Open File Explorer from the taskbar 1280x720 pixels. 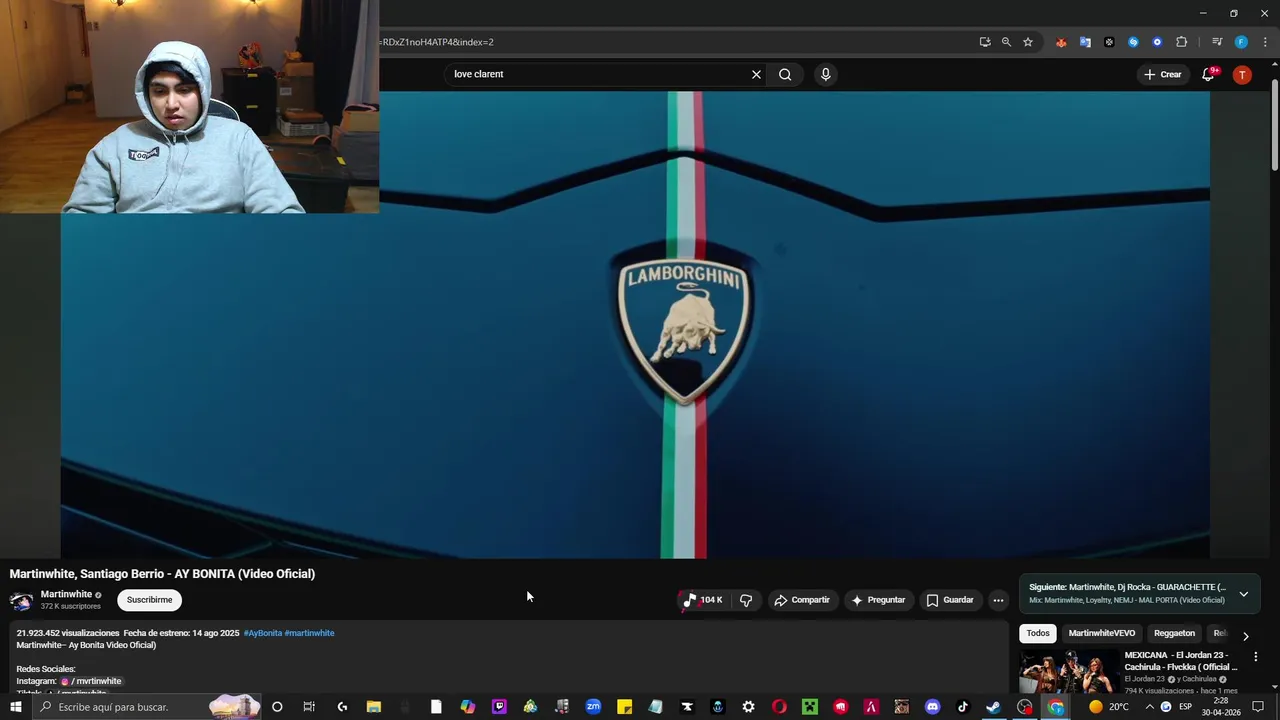click(x=373, y=707)
